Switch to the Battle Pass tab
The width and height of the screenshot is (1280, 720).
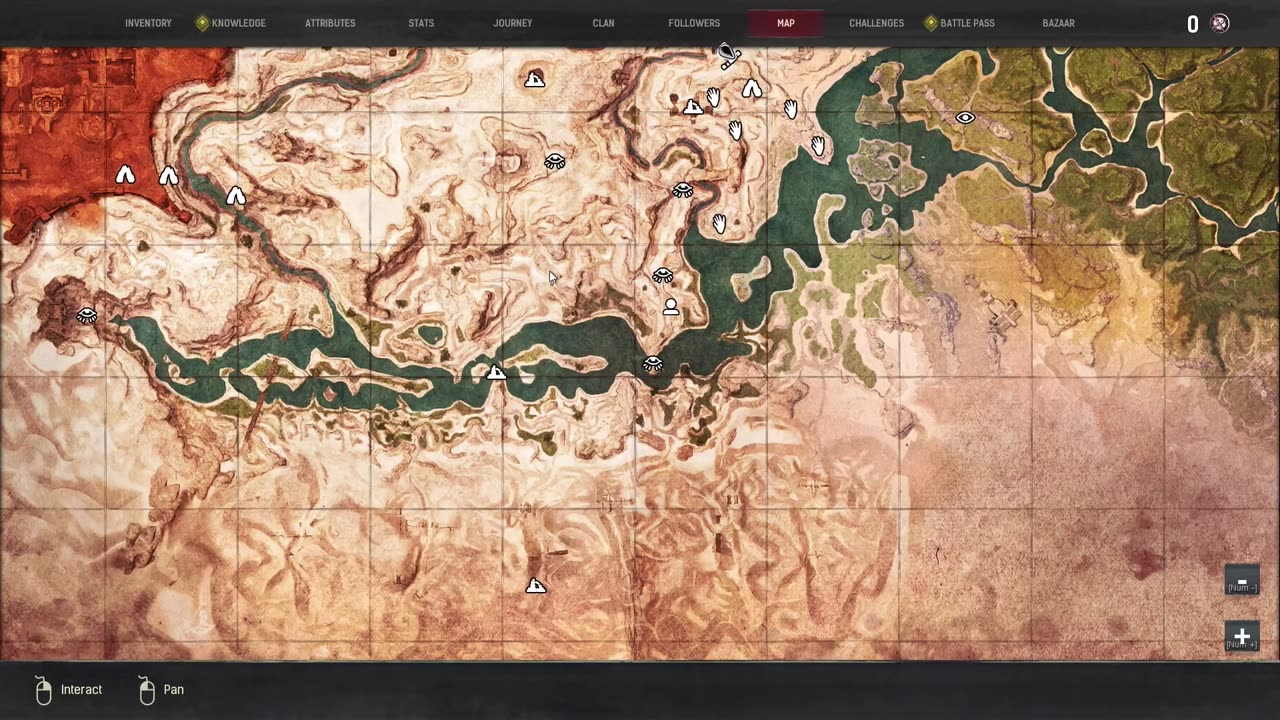967,23
